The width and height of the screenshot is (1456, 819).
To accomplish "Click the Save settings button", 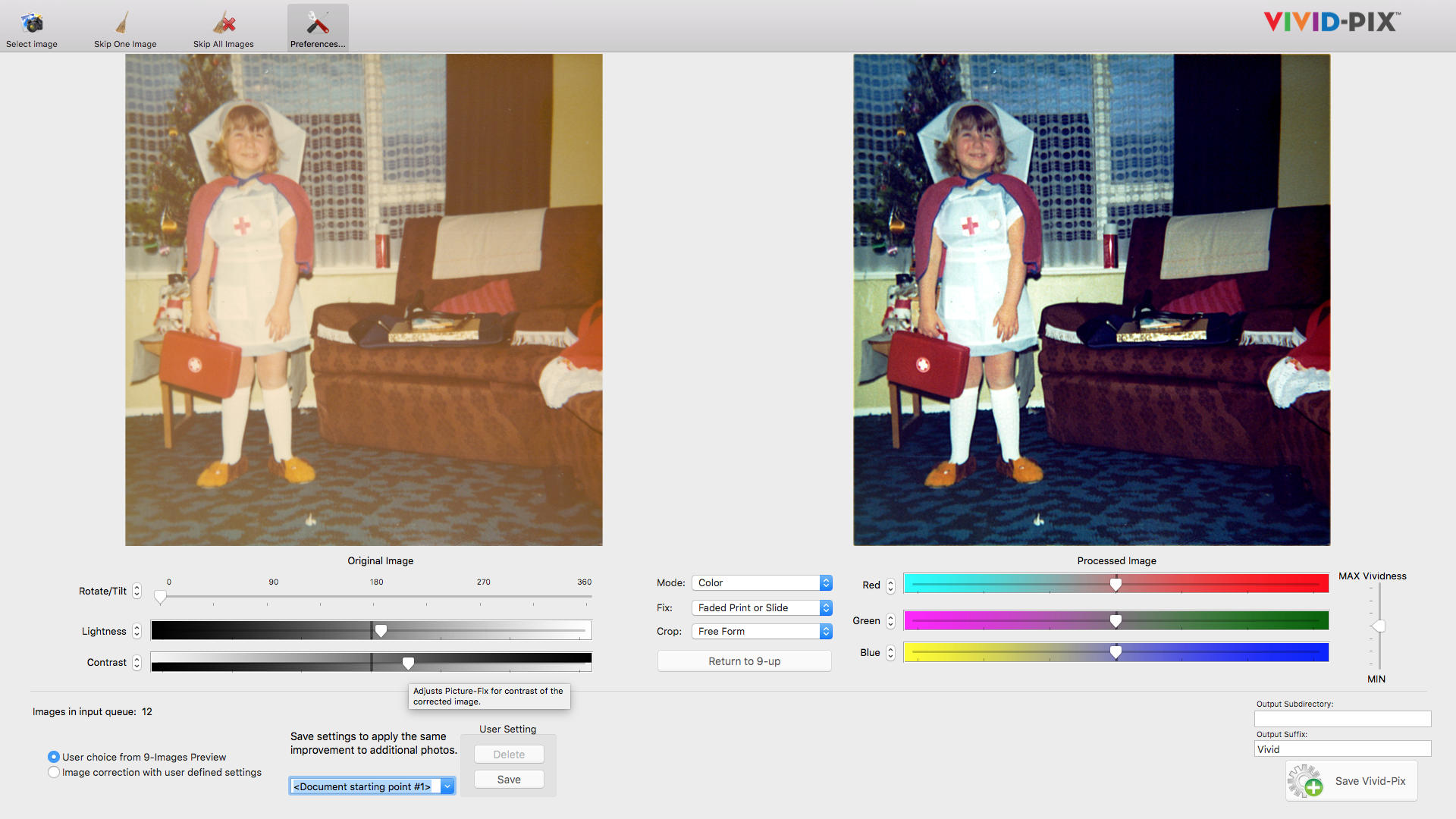I will (x=509, y=779).
